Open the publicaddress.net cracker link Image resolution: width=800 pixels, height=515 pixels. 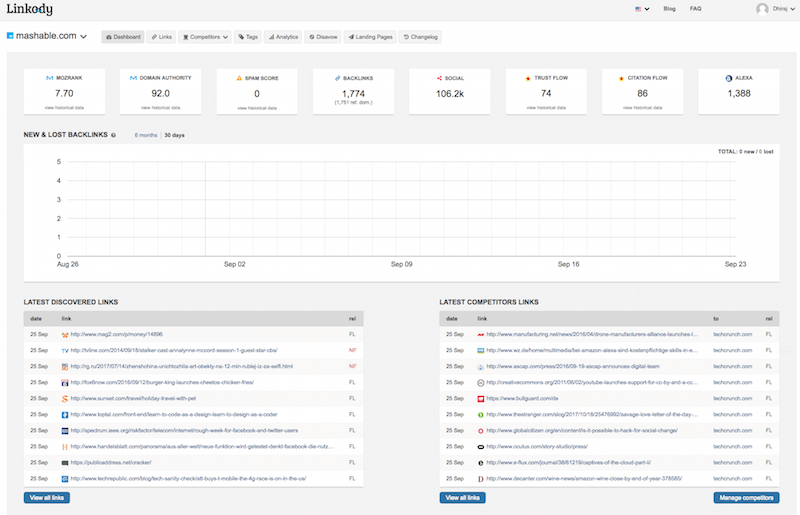(x=111, y=462)
